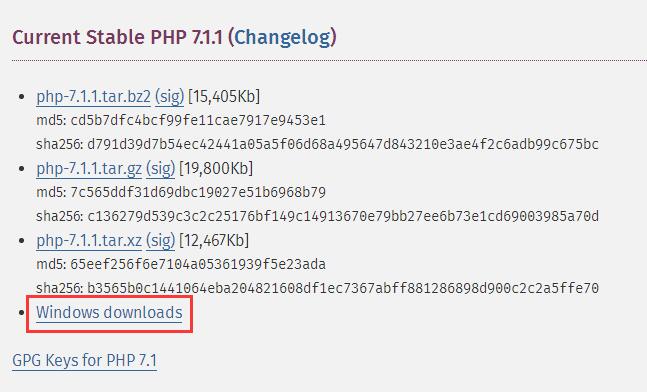Open the Changelog link in the heading
Image resolution: width=647 pixels, height=392 pixels.
283,38
